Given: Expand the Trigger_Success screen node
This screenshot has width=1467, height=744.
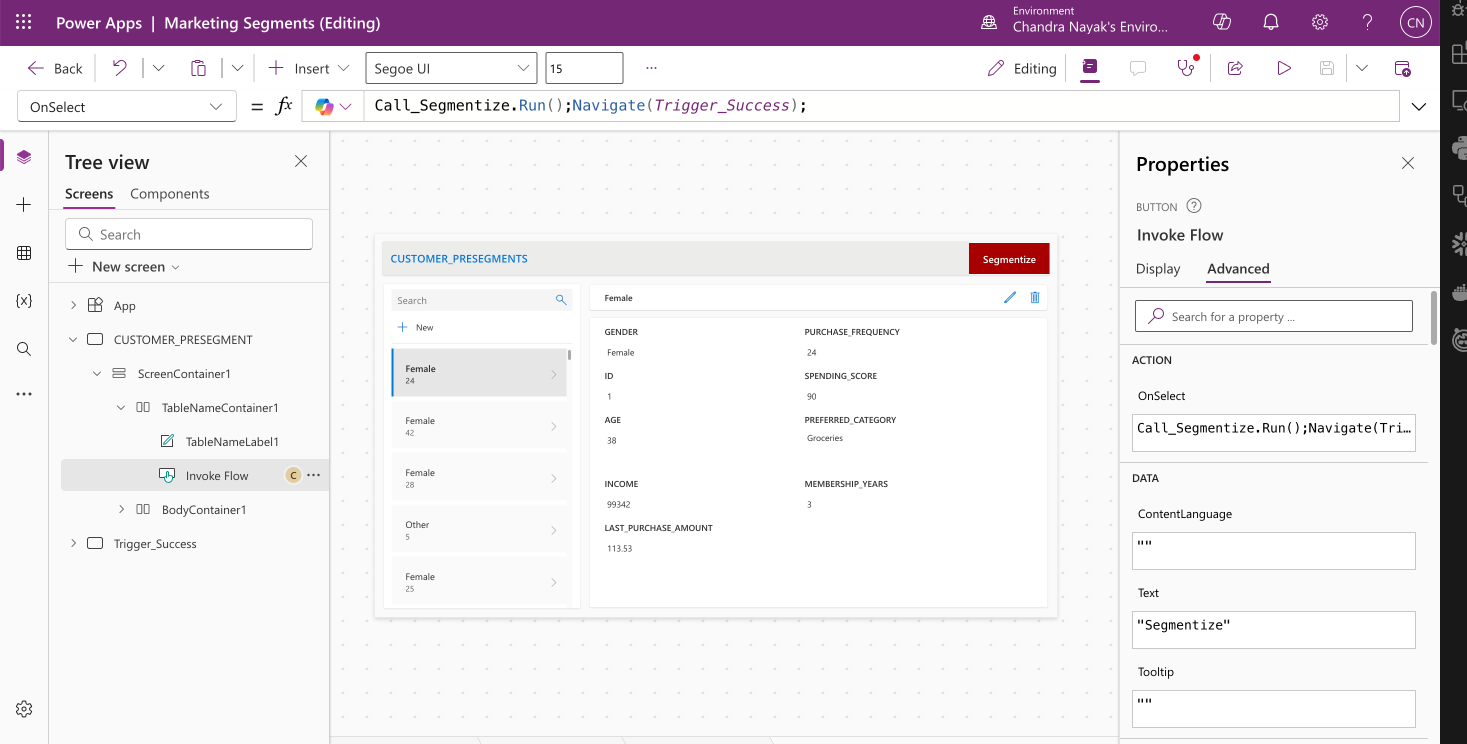Looking at the screenshot, I should 73,544.
